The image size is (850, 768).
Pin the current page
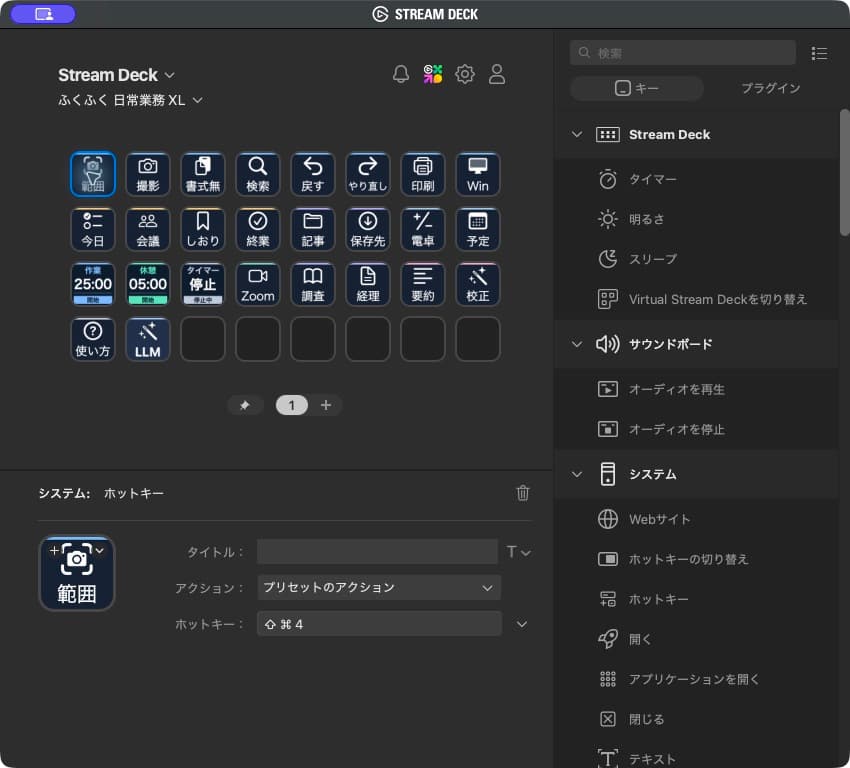tap(244, 405)
